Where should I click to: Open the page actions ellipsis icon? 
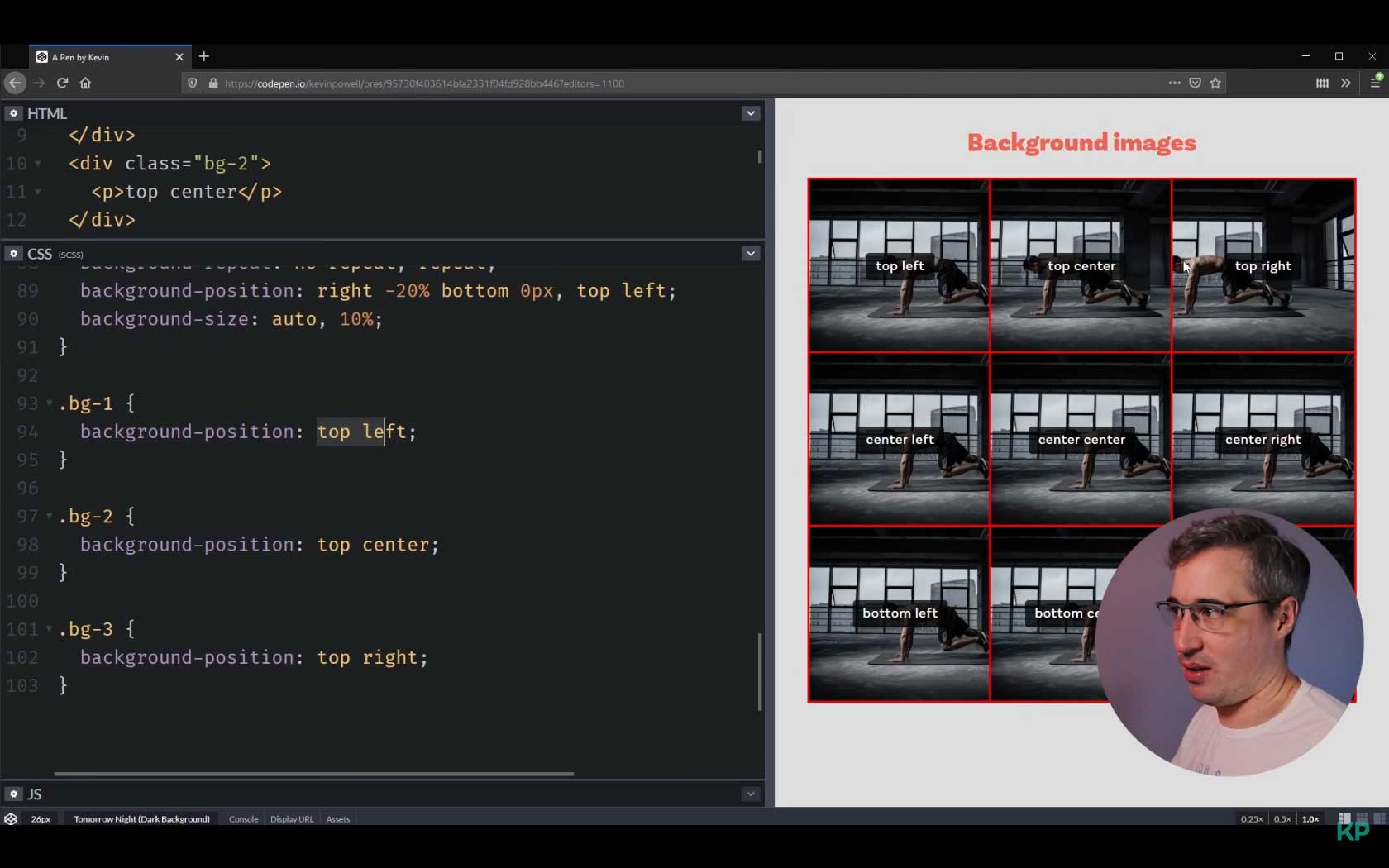[x=1174, y=83]
